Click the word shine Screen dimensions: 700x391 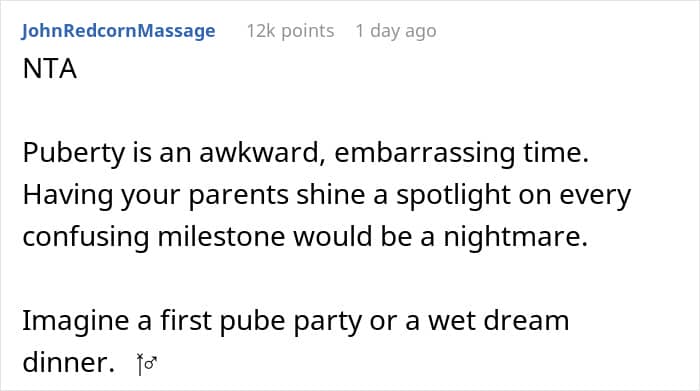[331, 194]
